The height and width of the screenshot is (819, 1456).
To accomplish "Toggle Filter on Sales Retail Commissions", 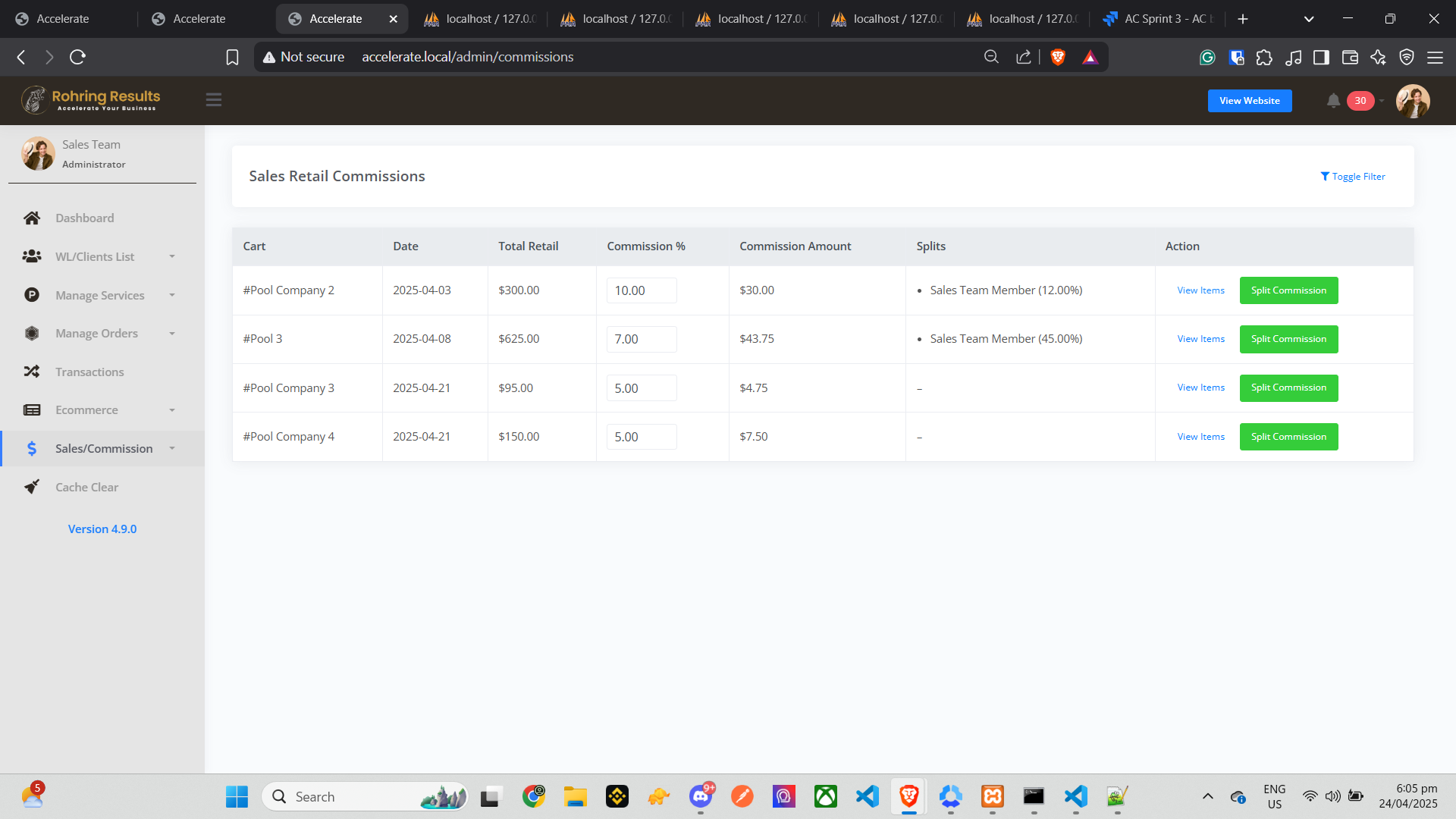I will point(1352,177).
